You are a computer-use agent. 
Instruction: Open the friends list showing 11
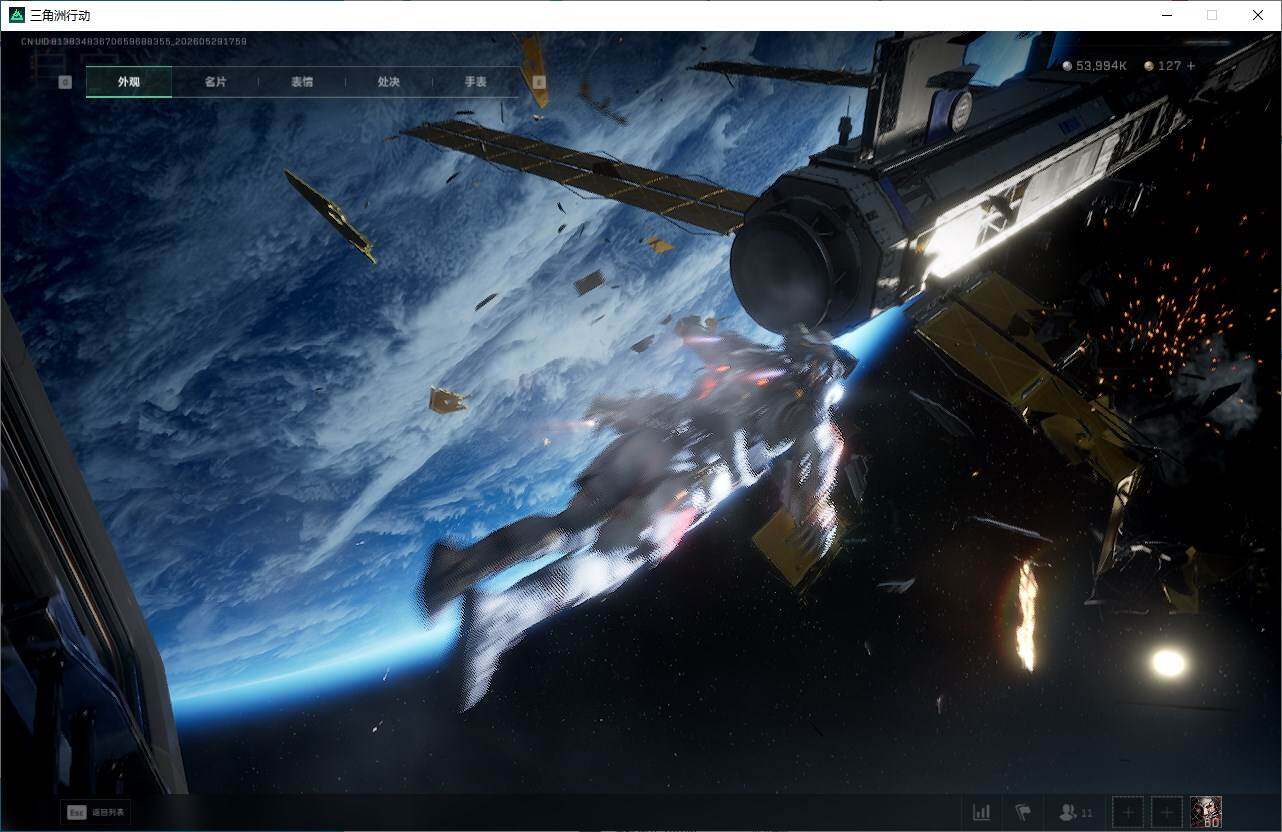(1074, 812)
